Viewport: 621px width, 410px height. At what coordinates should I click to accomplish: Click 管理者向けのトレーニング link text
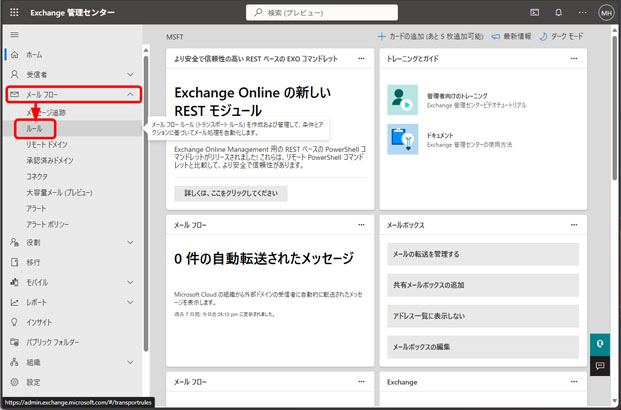(x=457, y=96)
